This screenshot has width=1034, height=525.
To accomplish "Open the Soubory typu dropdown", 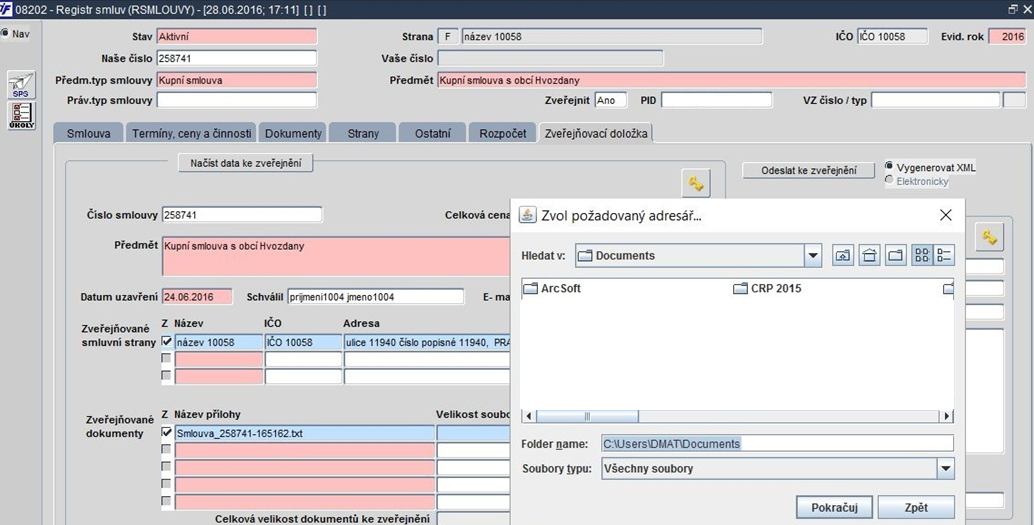I will pos(946,469).
